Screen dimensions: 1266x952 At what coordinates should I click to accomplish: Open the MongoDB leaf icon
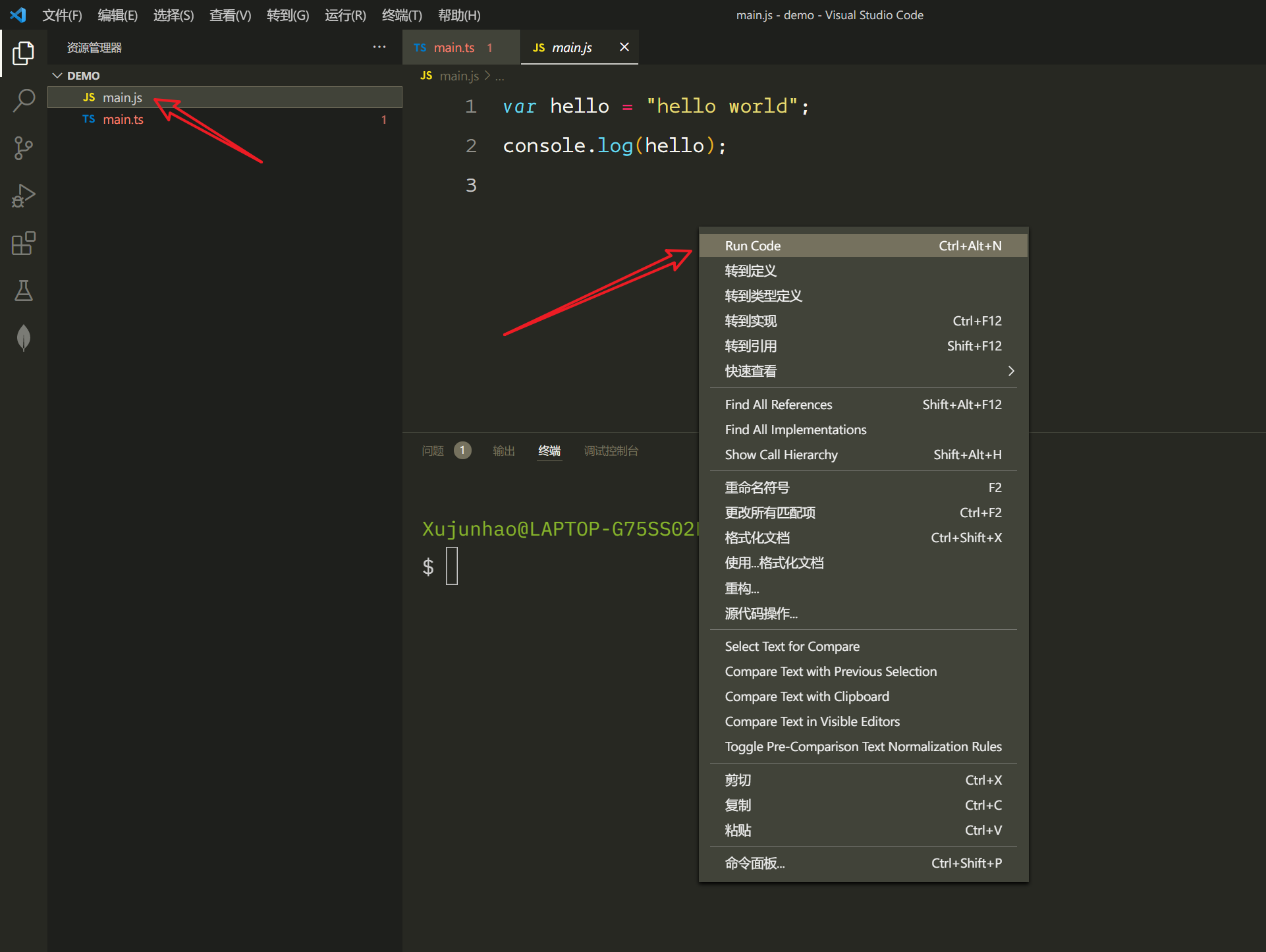[x=24, y=338]
